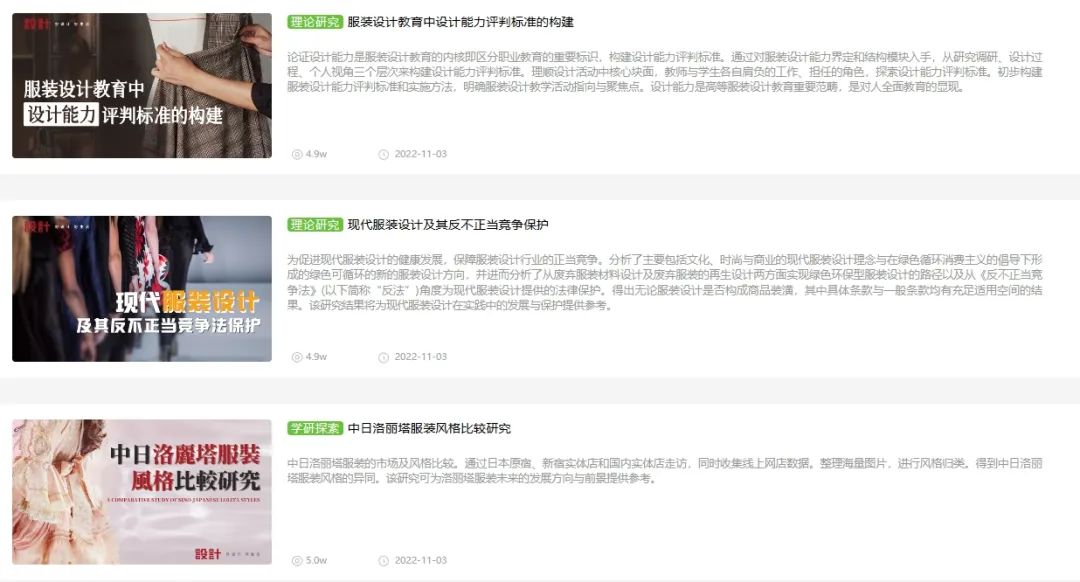
Task: Click the eye icon next to second 4.9w
Action: (297, 357)
